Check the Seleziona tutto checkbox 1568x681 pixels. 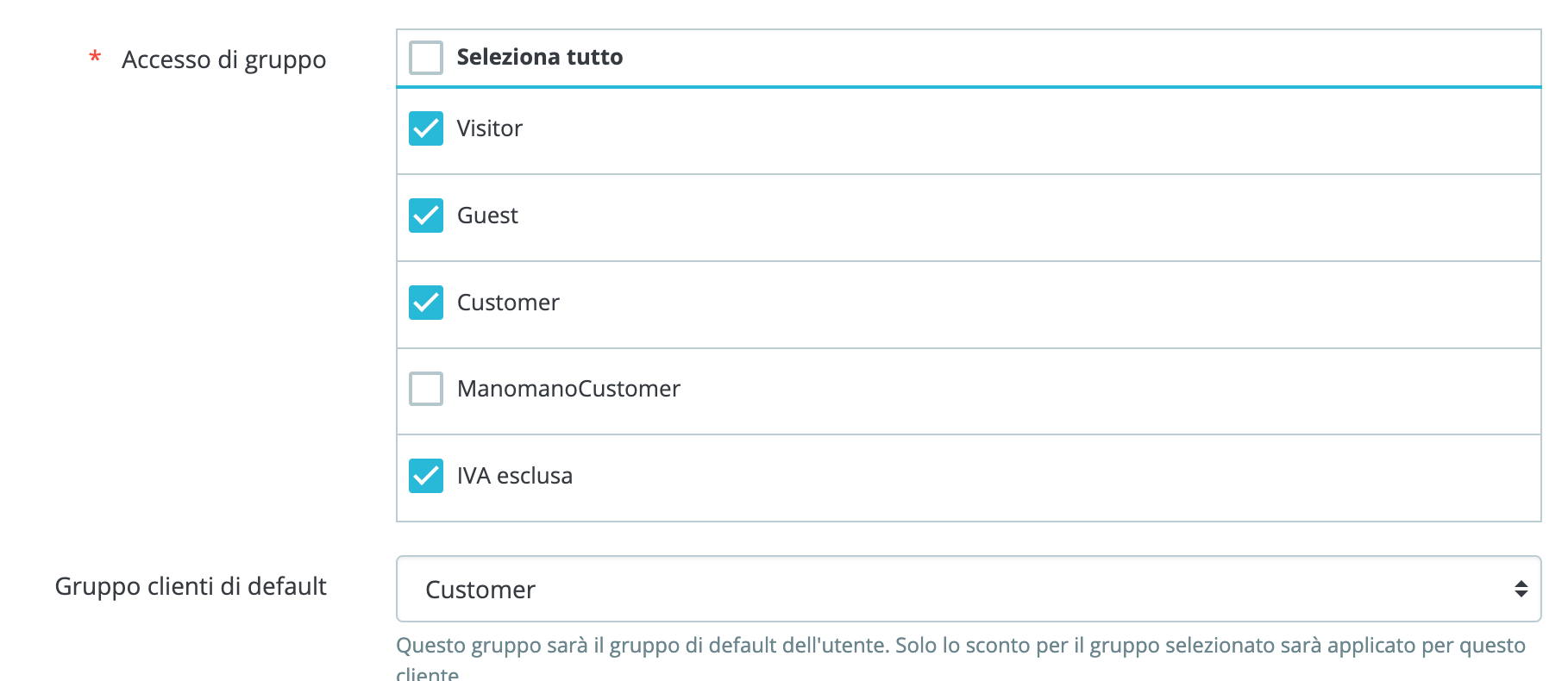coord(426,58)
